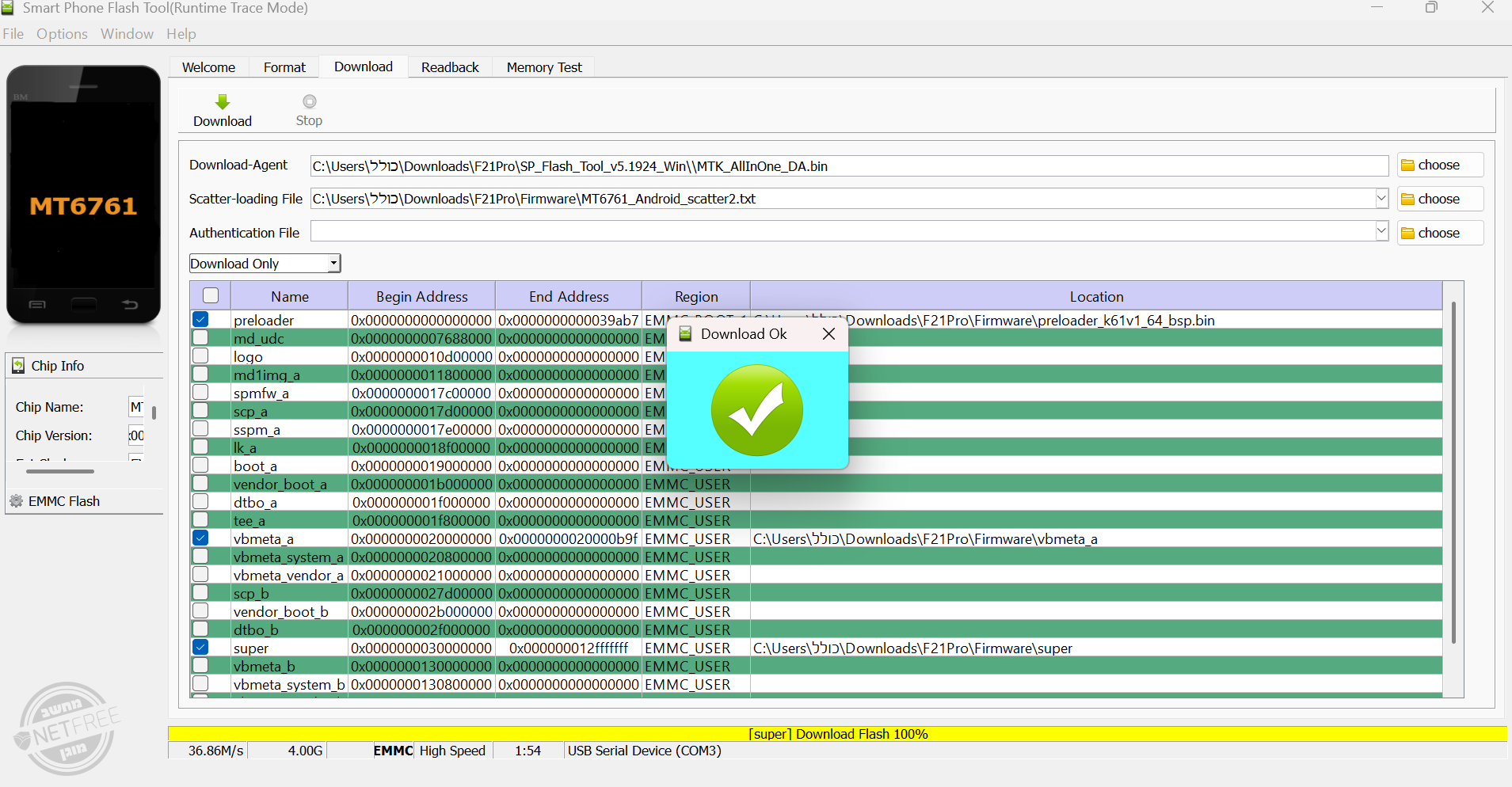1512x787 pixels.
Task: Expand the Authentication File dropdown arrow
Action: pos(1381,232)
